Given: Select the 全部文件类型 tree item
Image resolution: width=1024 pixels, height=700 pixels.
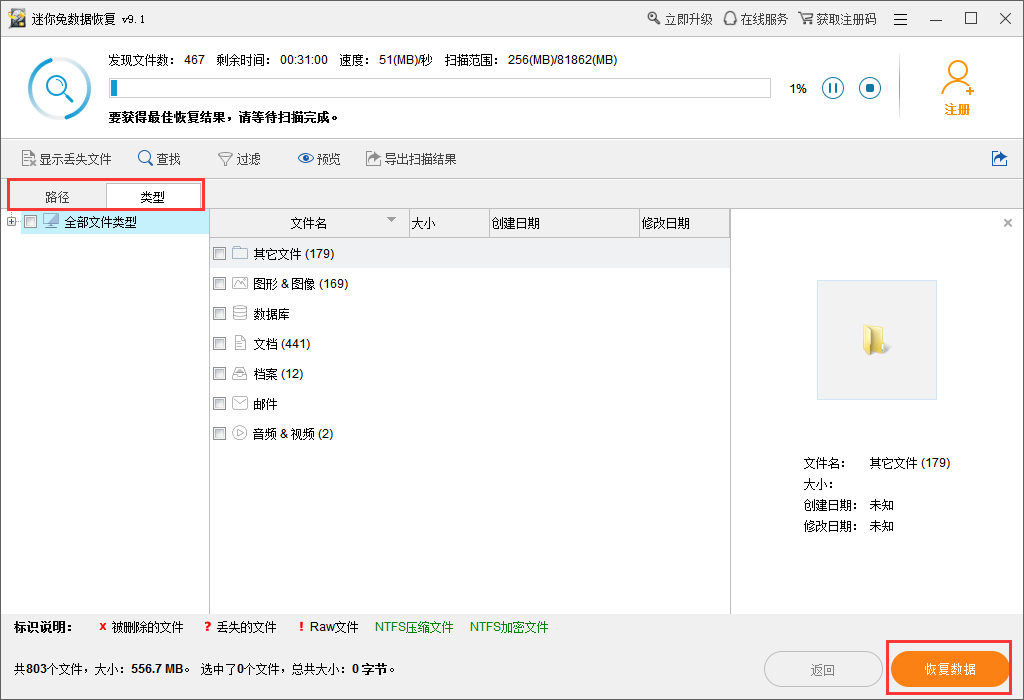Looking at the screenshot, I should pyautogui.click(x=101, y=223).
